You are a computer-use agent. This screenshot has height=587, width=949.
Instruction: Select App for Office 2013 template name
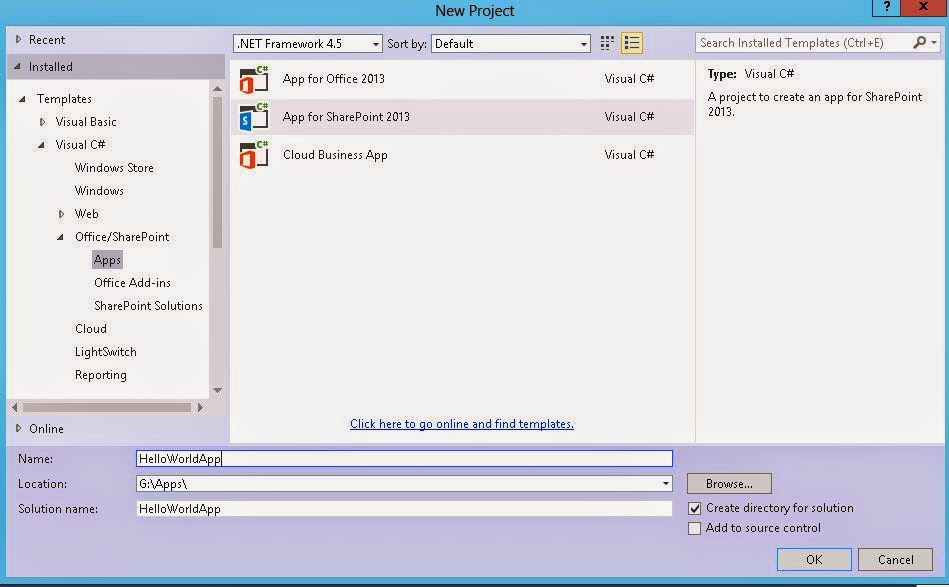click(333, 79)
